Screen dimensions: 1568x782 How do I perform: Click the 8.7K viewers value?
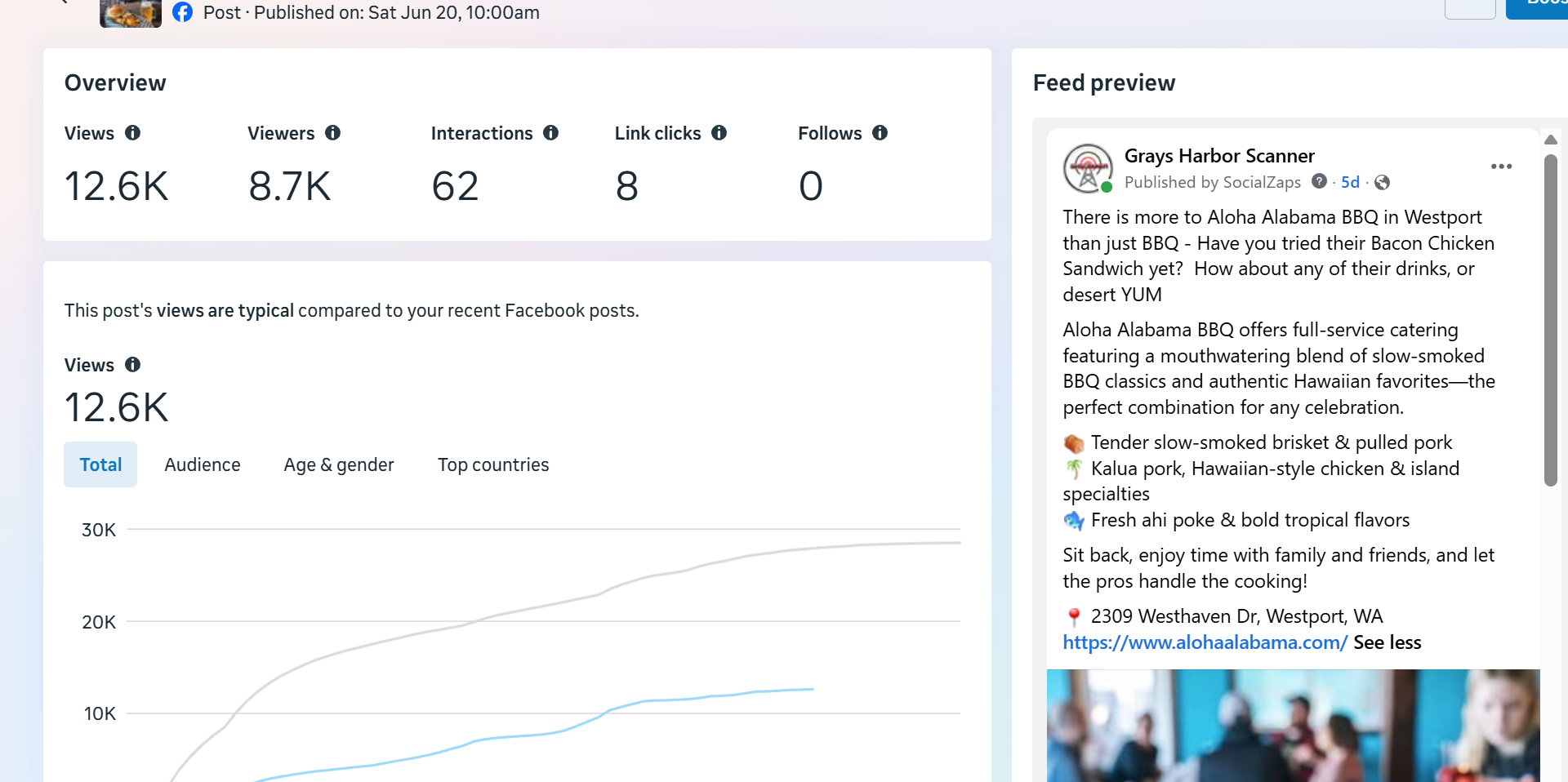click(x=290, y=186)
